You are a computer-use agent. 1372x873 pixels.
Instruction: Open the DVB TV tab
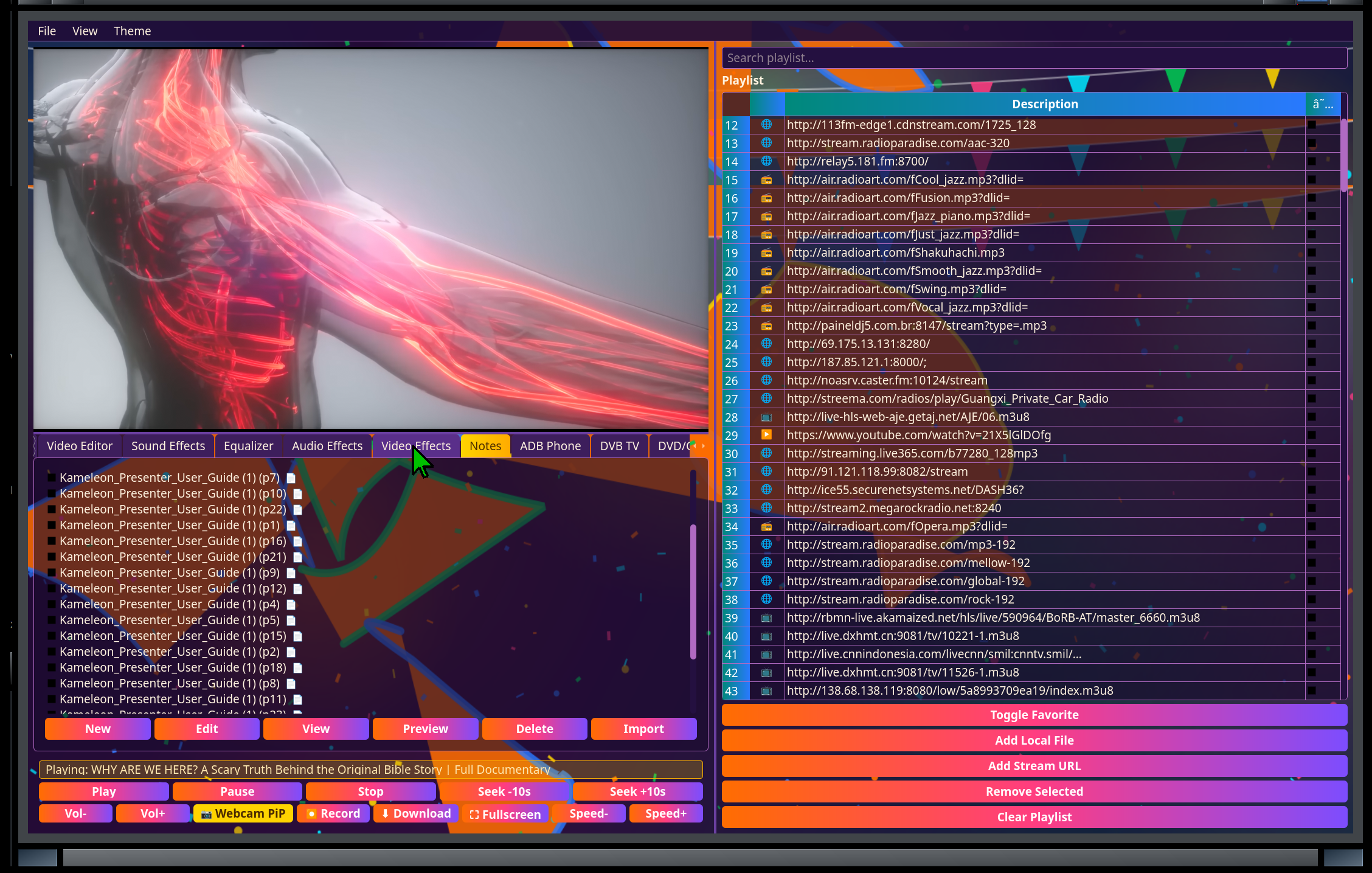coord(620,446)
